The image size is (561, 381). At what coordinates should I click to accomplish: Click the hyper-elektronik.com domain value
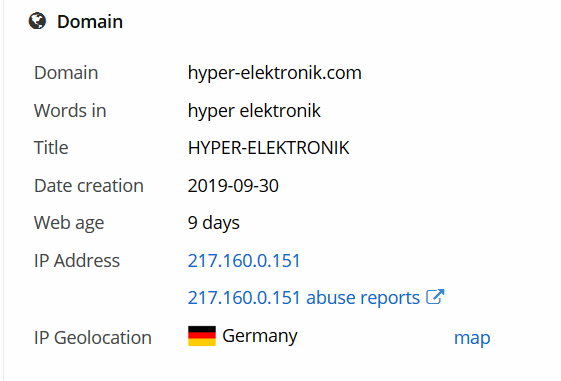[274, 73]
